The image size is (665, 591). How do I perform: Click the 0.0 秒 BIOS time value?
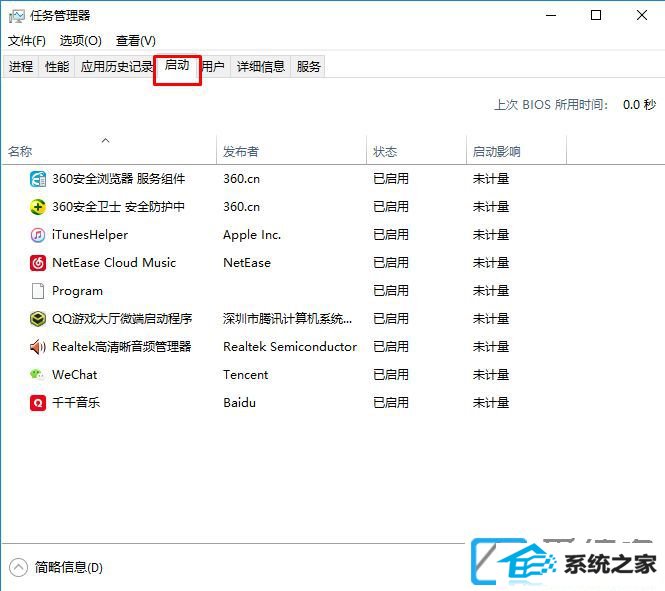(x=639, y=105)
